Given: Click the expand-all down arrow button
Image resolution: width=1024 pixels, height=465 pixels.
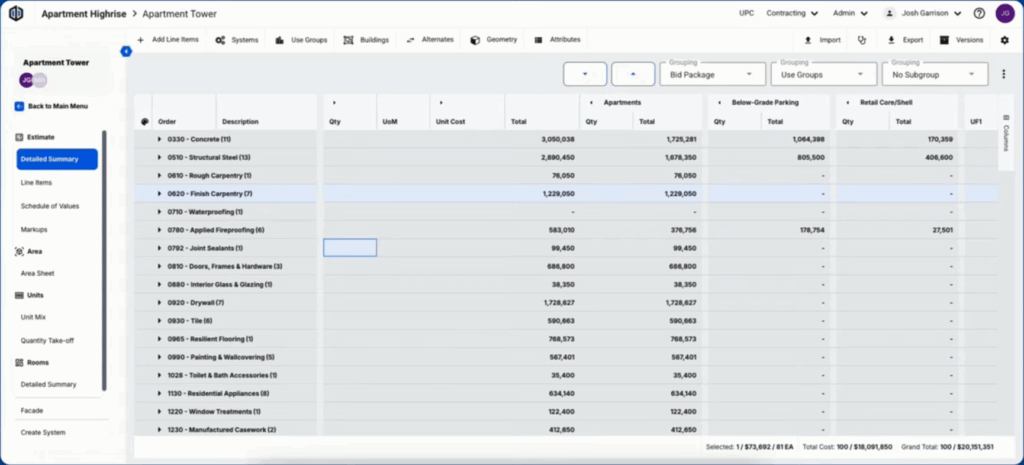Looking at the screenshot, I should click(585, 74).
